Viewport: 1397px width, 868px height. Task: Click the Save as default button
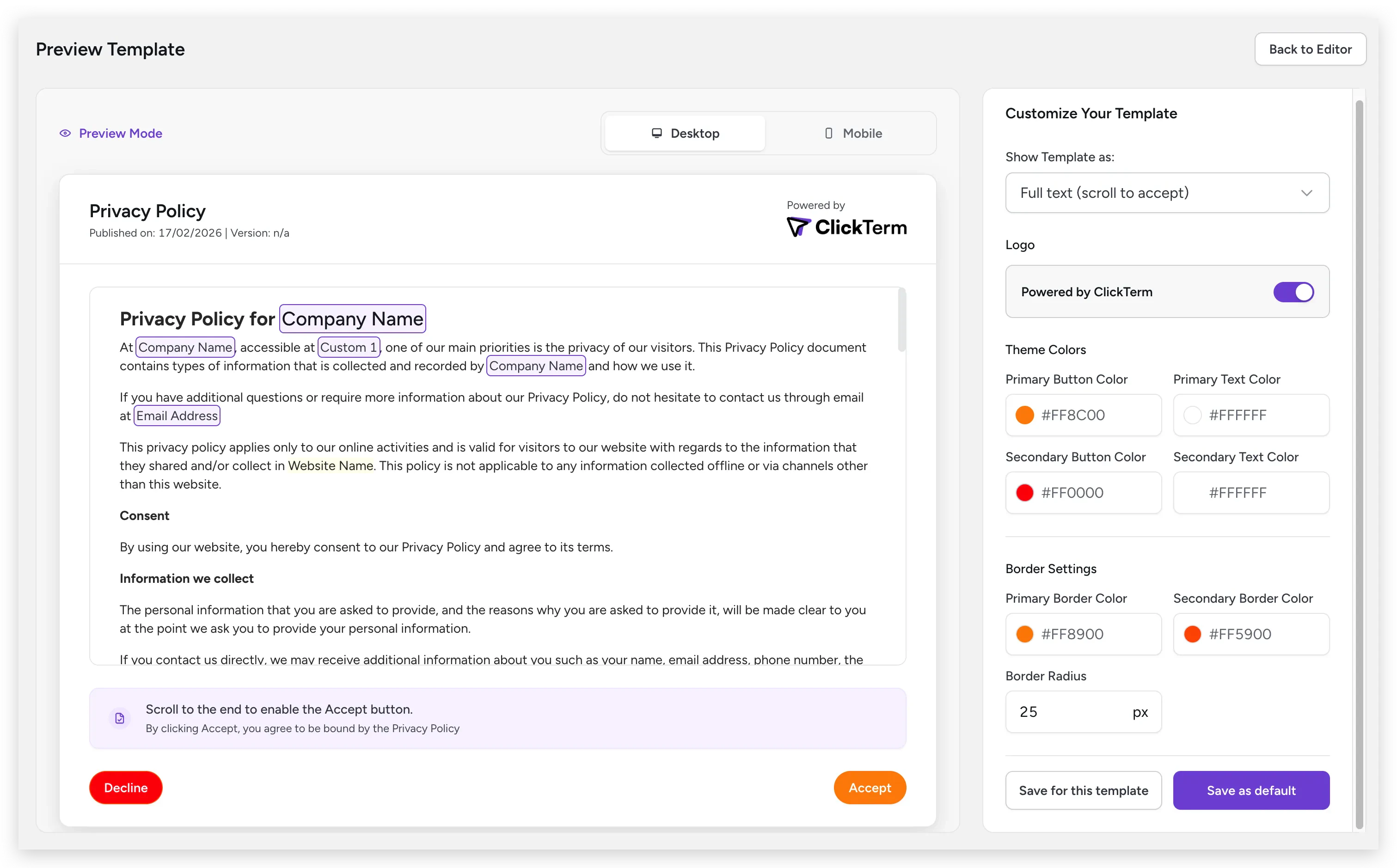(1251, 790)
